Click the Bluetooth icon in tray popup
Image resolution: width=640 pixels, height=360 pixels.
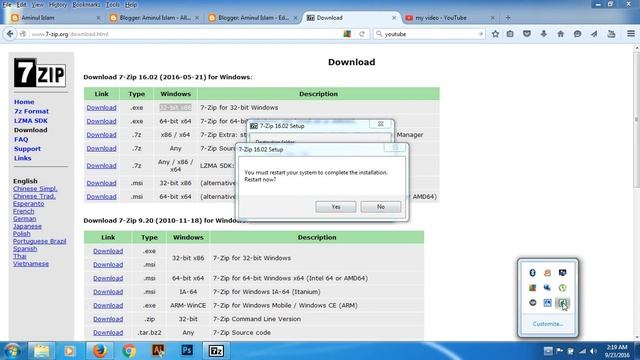(x=532, y=273)
